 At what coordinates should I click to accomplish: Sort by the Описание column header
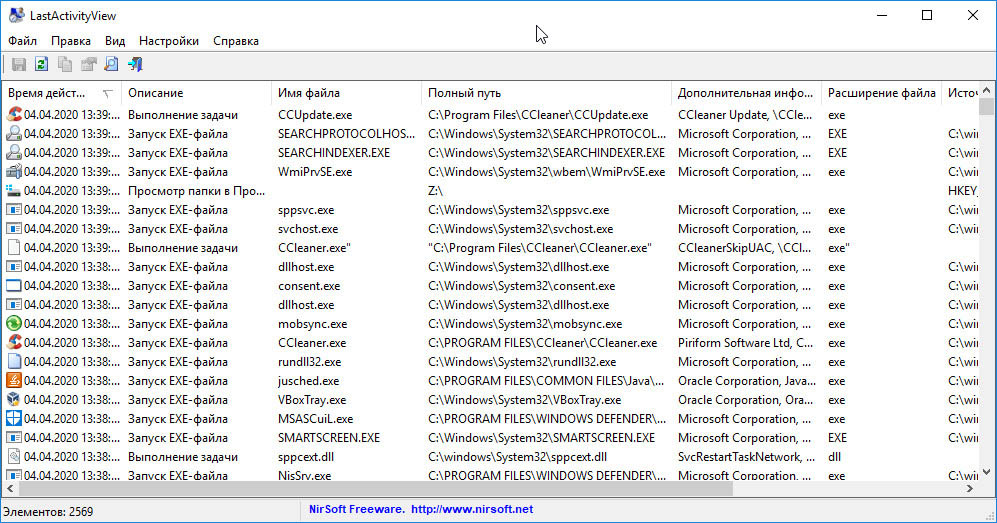196,93
